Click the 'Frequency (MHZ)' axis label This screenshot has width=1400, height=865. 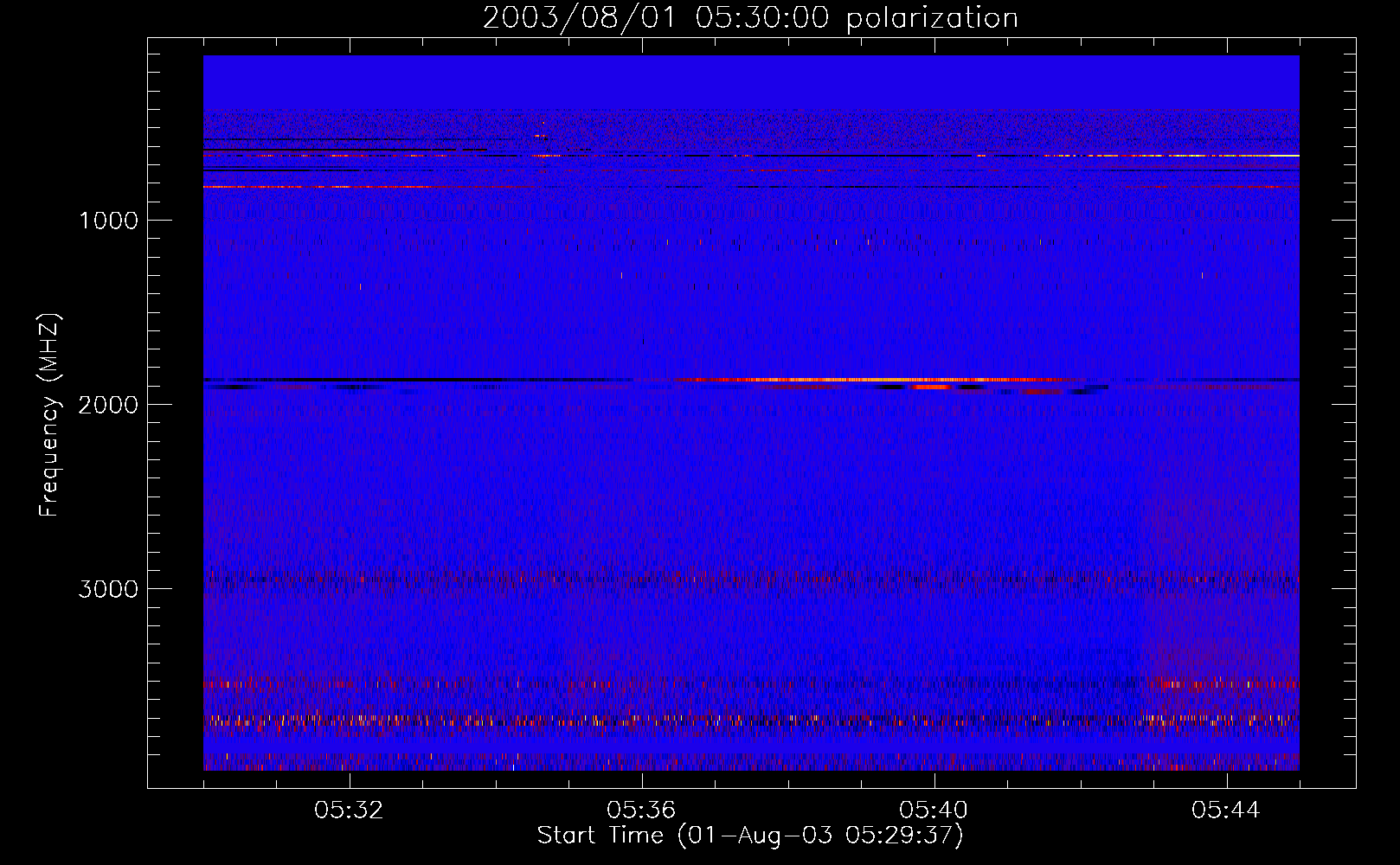(50, 415)
